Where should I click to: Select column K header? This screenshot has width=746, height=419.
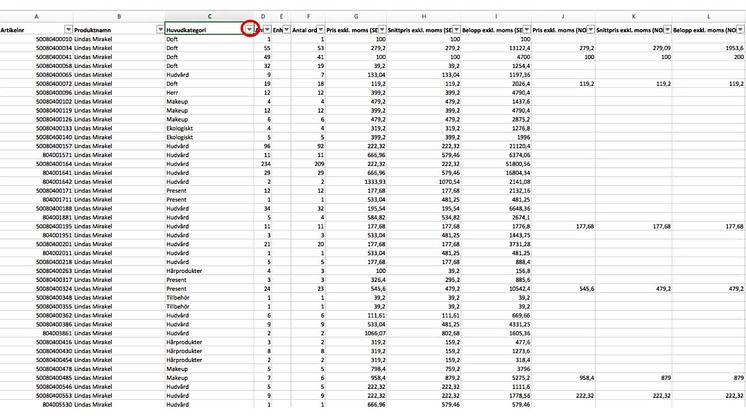634,17
